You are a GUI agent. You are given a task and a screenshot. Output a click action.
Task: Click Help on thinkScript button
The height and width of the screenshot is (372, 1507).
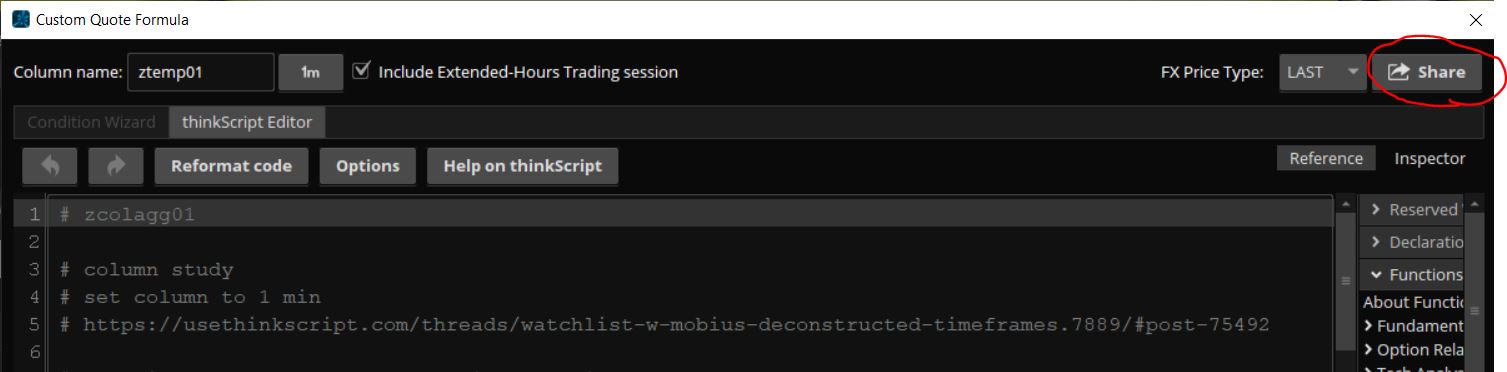(x=523, y=166)
